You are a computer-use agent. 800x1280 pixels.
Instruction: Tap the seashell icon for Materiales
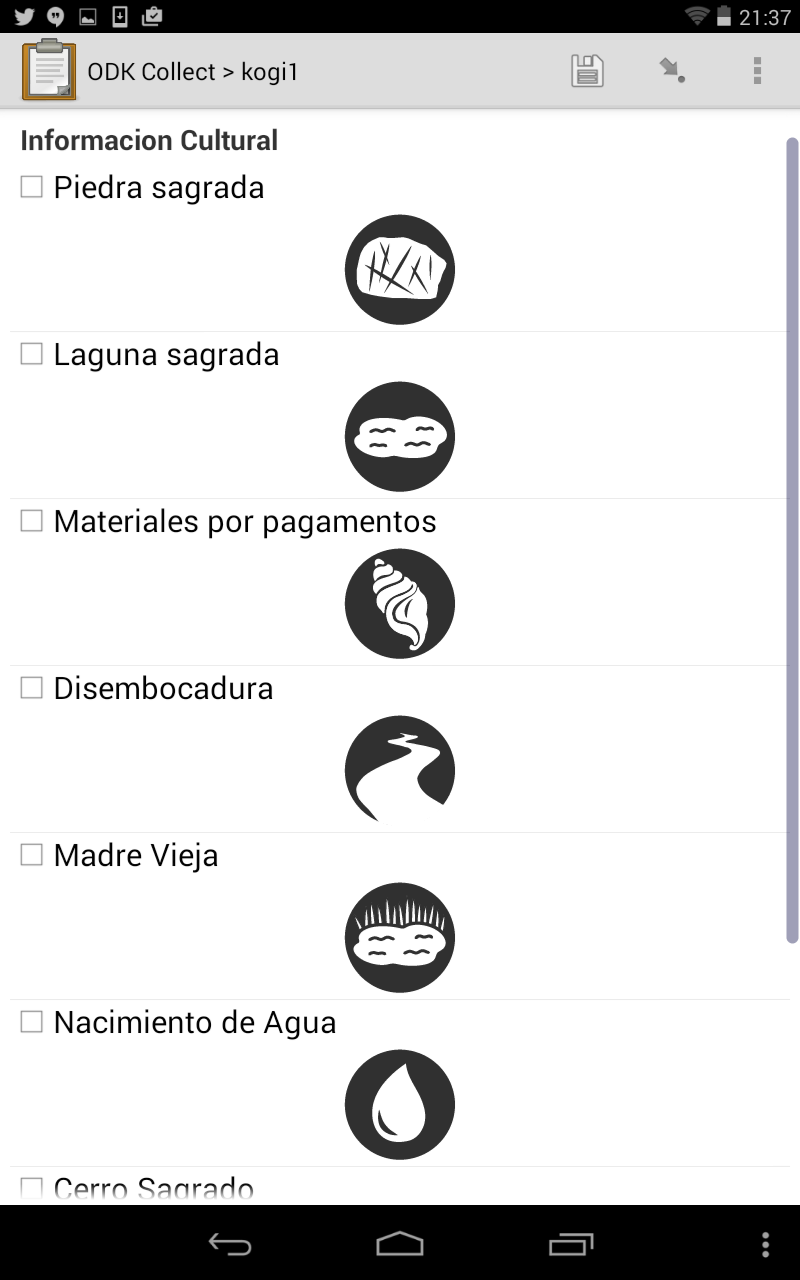[x=400, y=603]
